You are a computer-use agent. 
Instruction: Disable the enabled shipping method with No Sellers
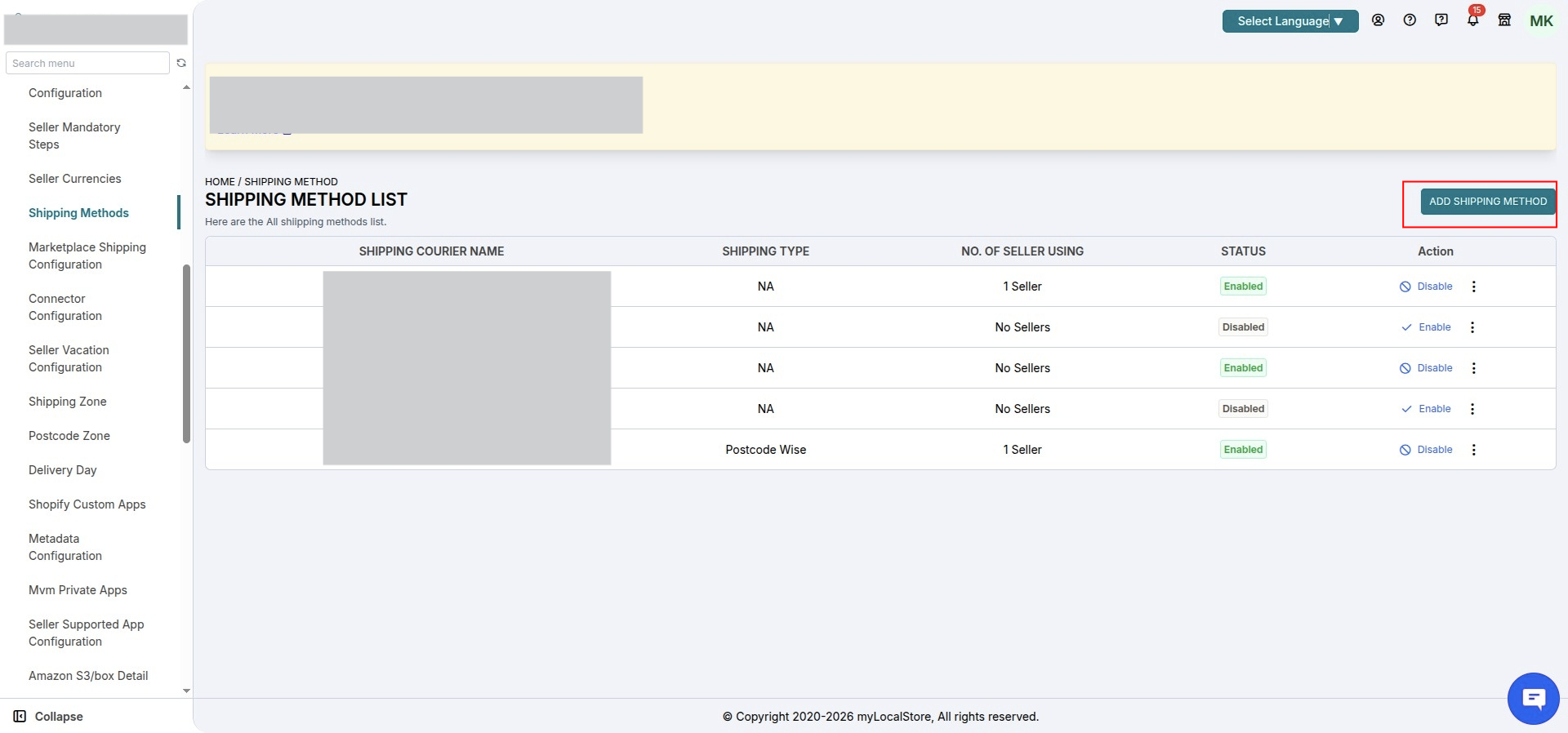point(1426,368)
